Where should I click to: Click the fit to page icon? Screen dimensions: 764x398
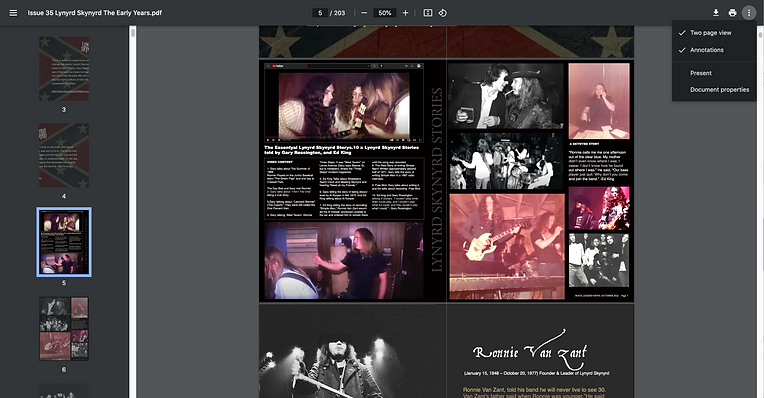428,13
